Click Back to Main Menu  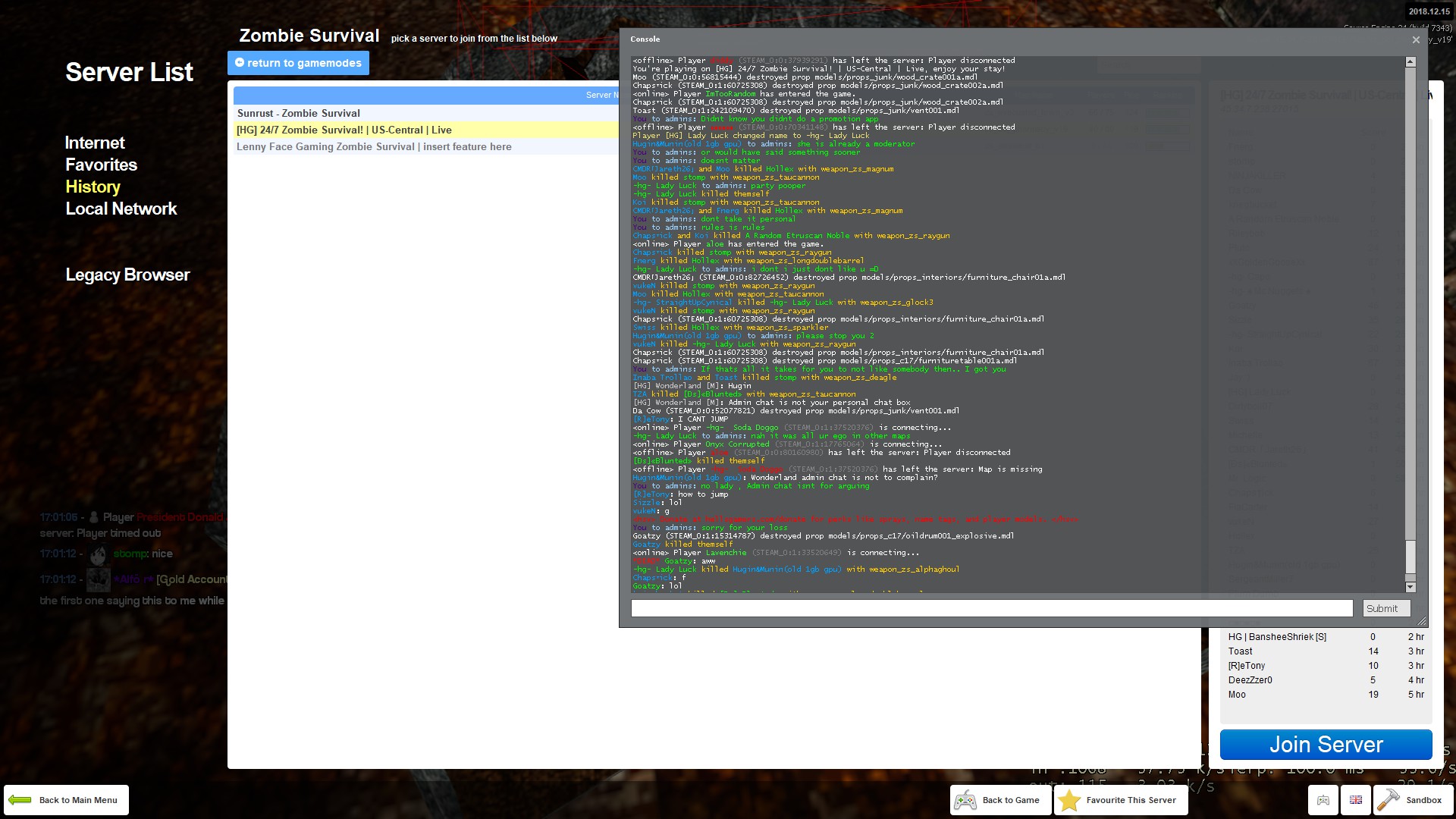coord(66,800)
